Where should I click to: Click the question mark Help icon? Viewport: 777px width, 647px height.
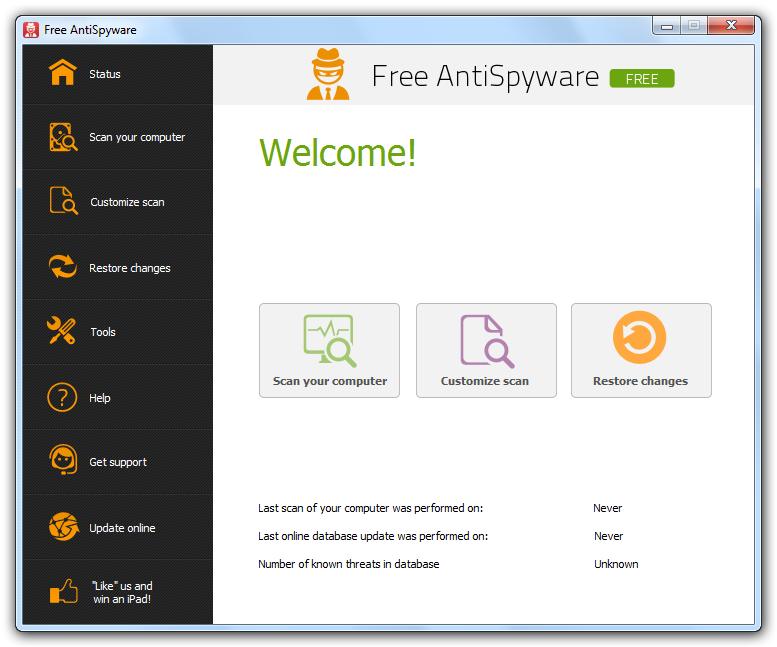62,397
